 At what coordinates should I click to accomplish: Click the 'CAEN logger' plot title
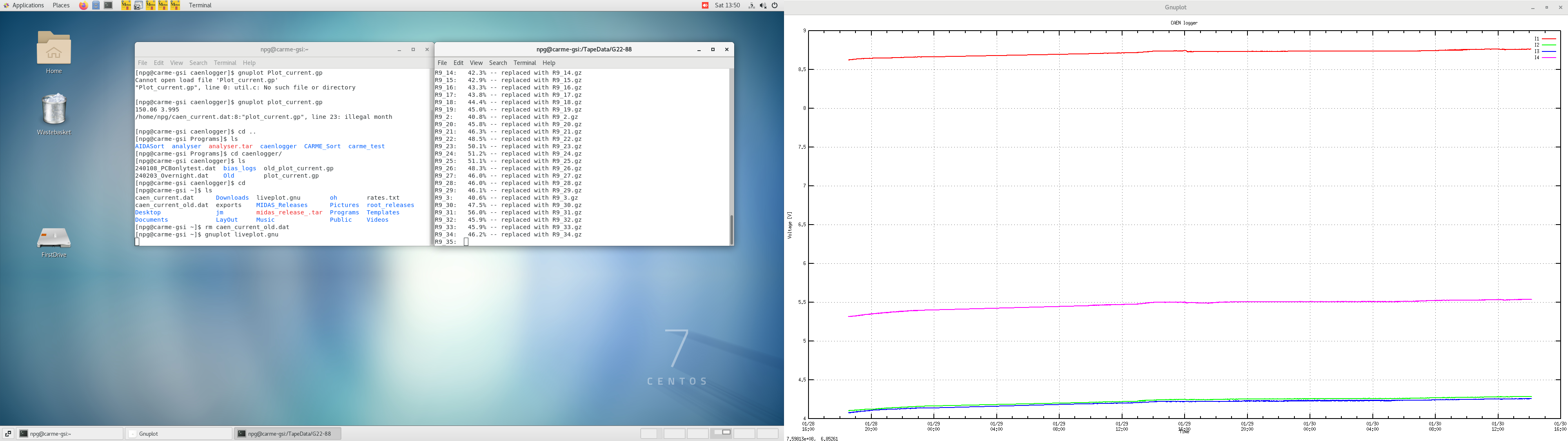[x=1184, y=23]
